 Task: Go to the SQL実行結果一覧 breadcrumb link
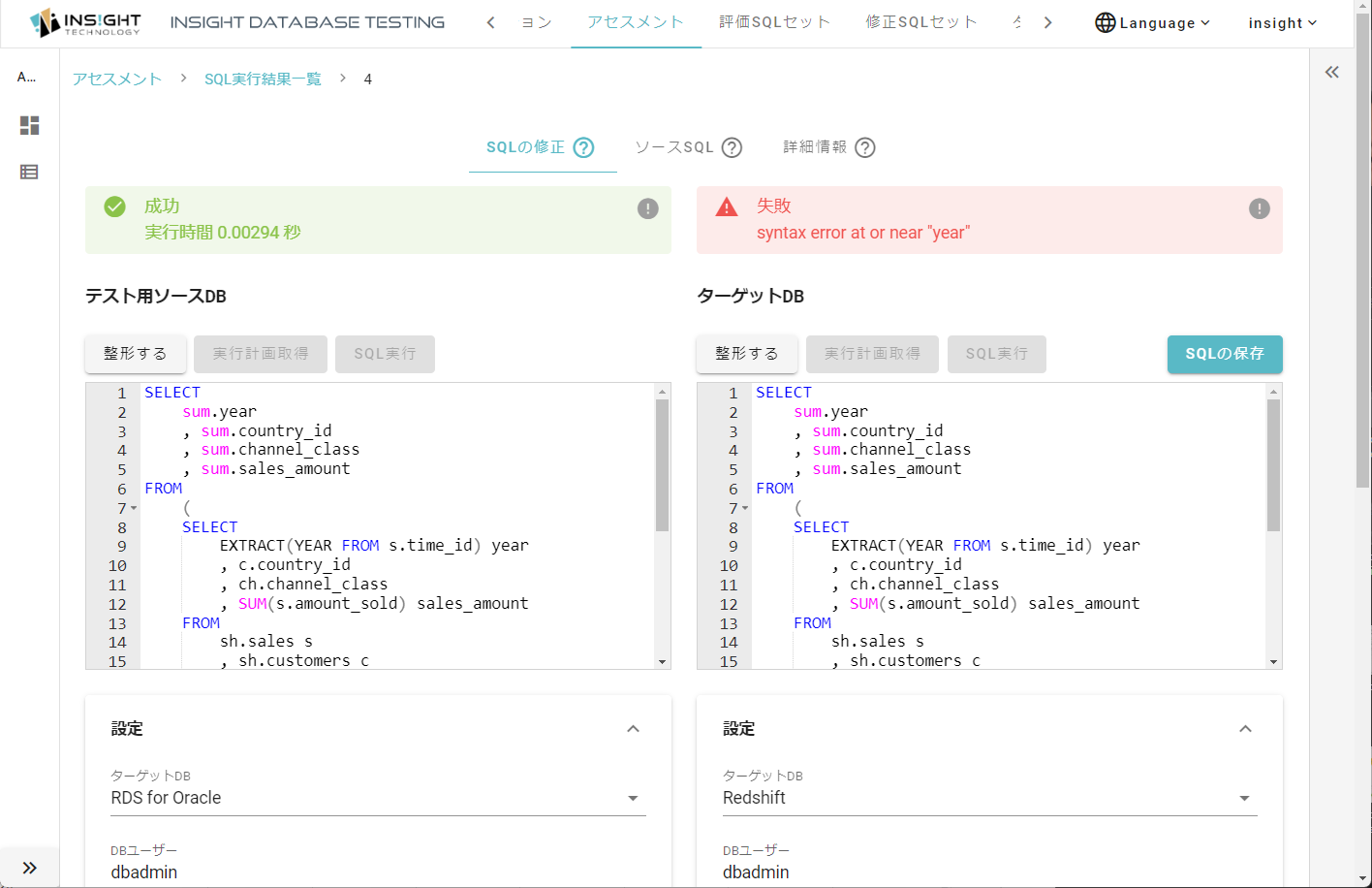[263, 79]
